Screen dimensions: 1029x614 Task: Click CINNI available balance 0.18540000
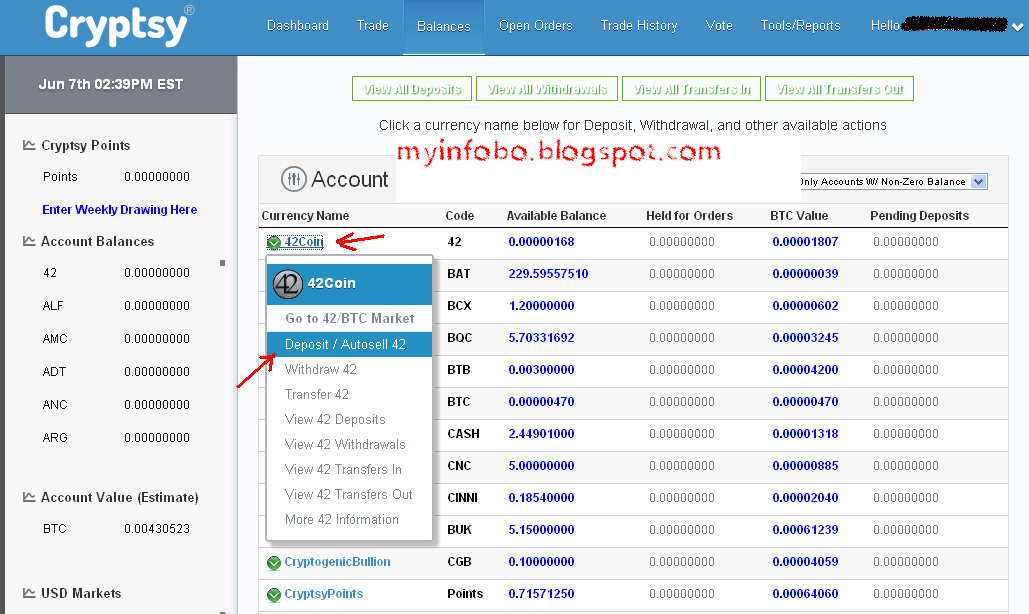click(x=541, y=498)
